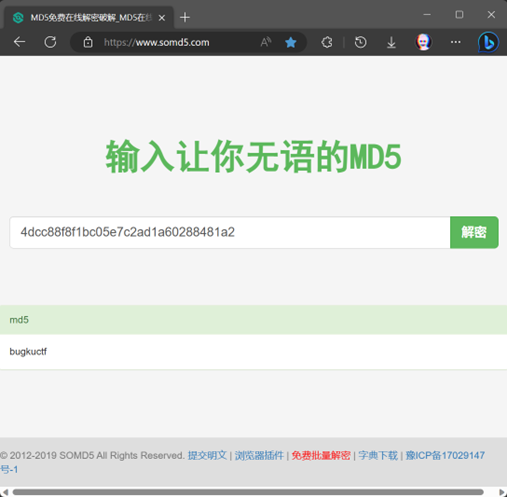
Task: Click the horizontal scrollbar at page bottom
Action: tap(248, 492)
